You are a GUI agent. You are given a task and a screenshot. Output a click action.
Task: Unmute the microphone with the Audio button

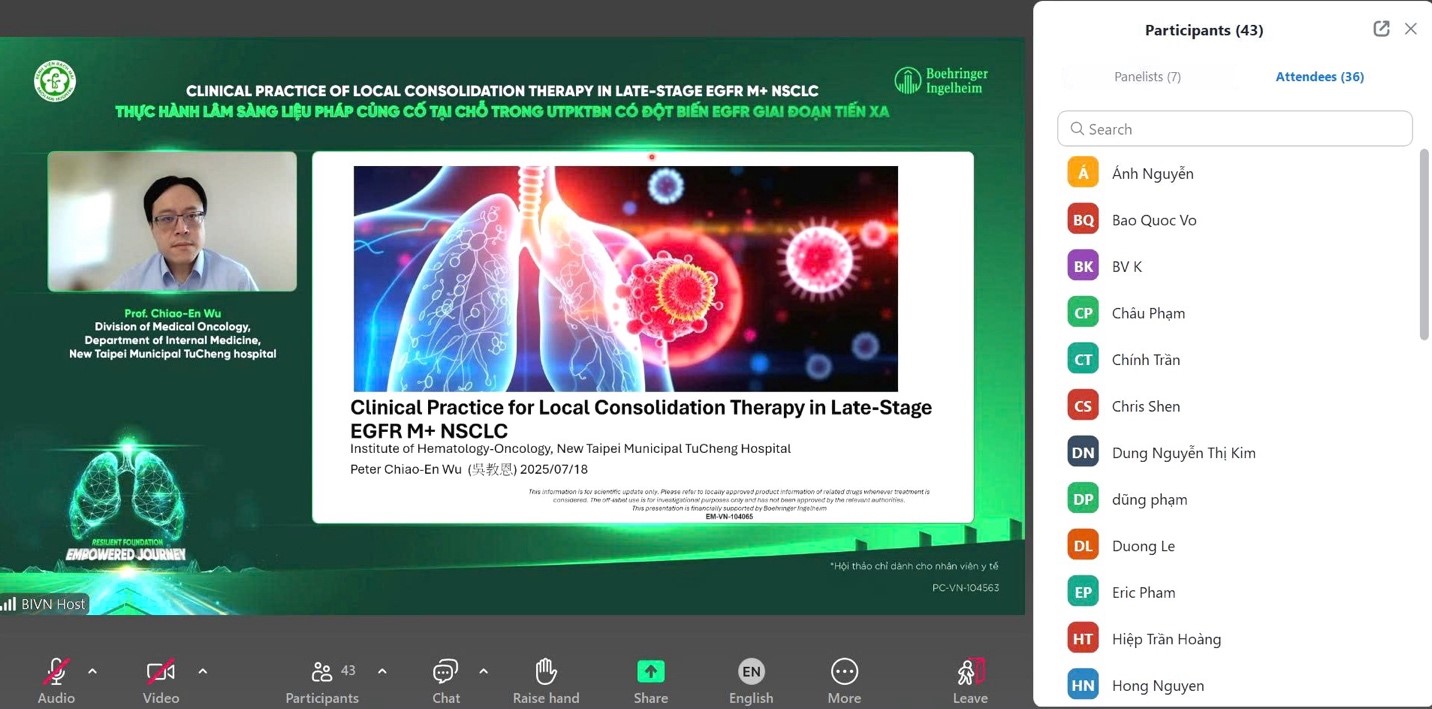pos(56,673)
